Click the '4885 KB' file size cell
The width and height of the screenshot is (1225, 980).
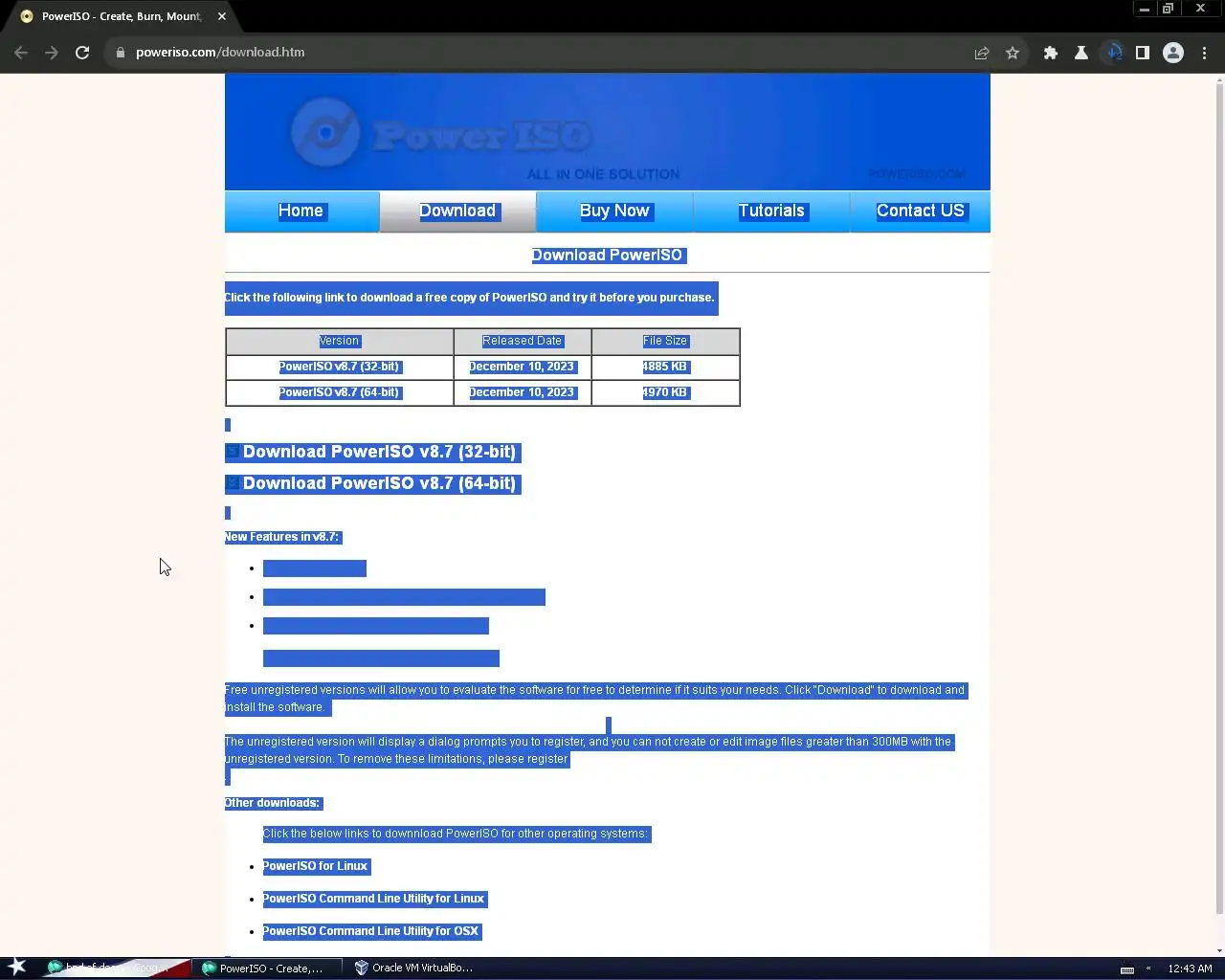[665, 367]
